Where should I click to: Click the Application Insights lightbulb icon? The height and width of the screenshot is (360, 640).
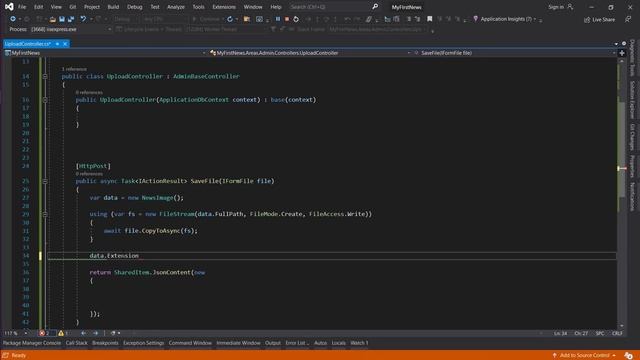tap(476, 19)
